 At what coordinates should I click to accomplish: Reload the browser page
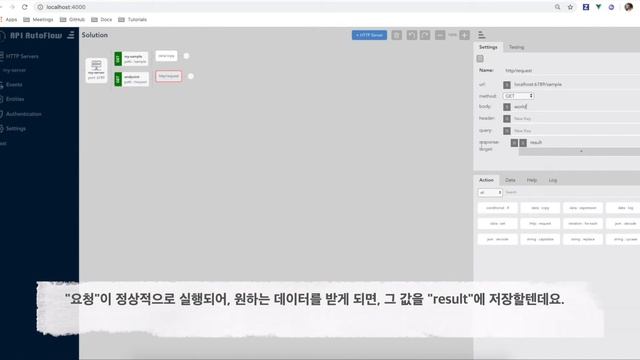tap(24, 7)
